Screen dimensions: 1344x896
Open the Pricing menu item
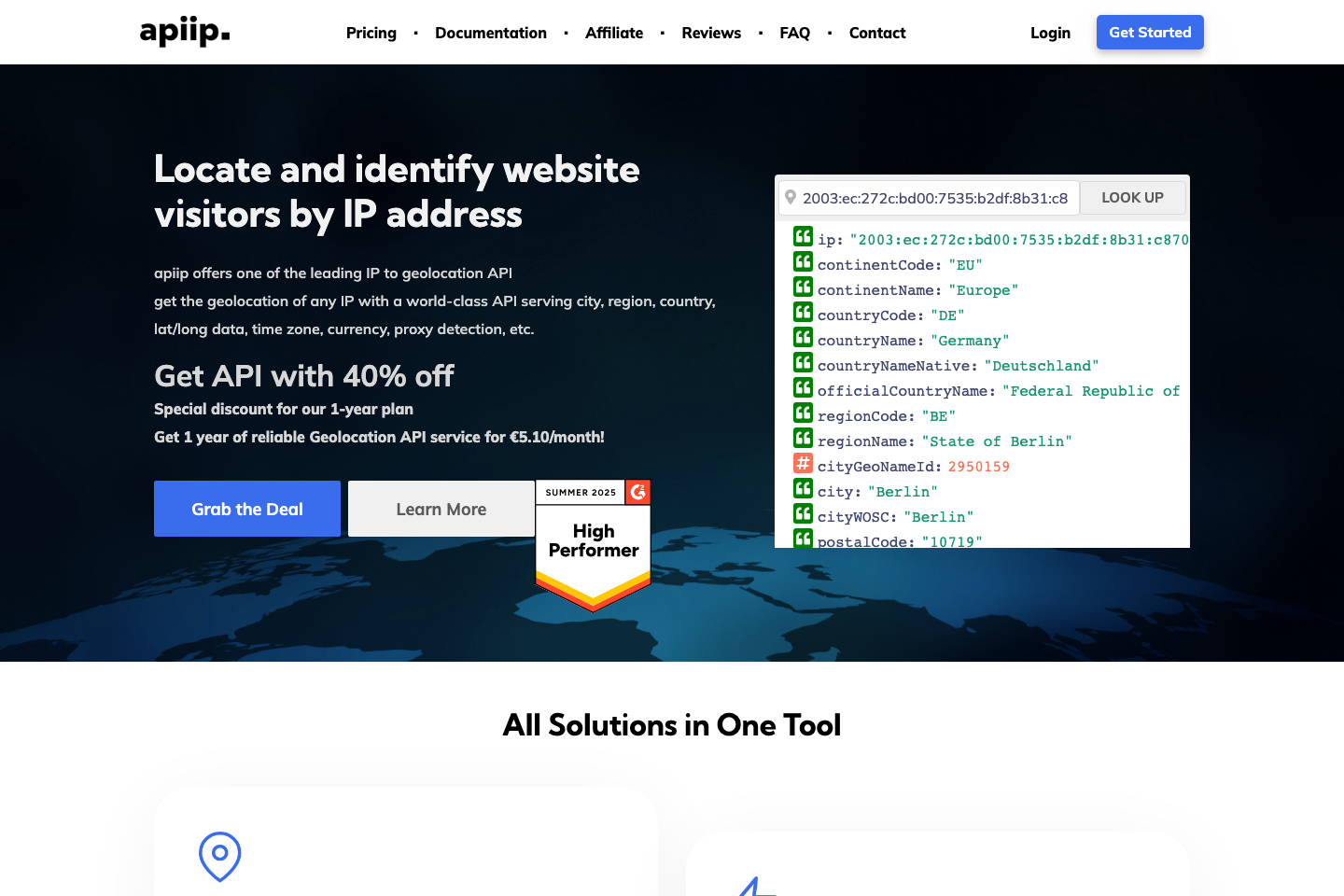371,33
